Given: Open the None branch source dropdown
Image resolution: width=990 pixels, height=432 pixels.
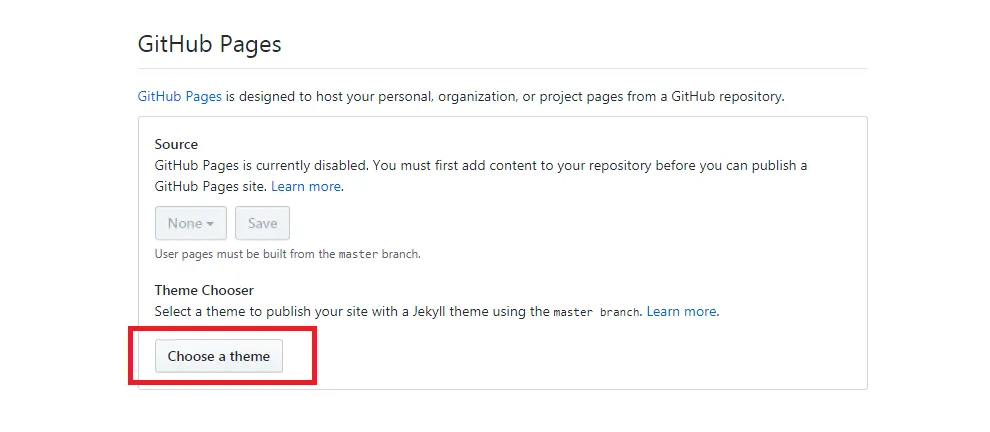Looking at the screenshot, I should pyautogui.click(x=190, y=223).
